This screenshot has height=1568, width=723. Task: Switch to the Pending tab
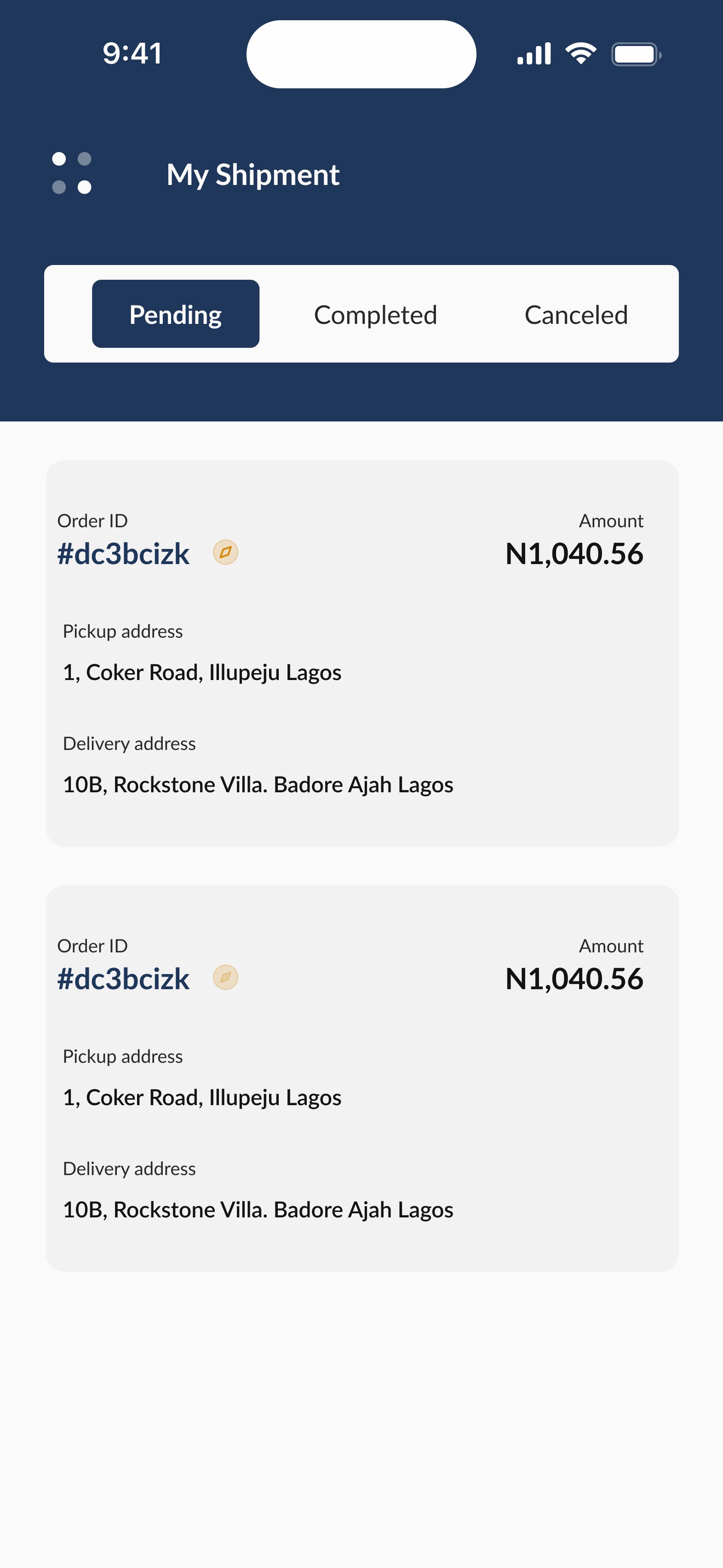[176, 314]
